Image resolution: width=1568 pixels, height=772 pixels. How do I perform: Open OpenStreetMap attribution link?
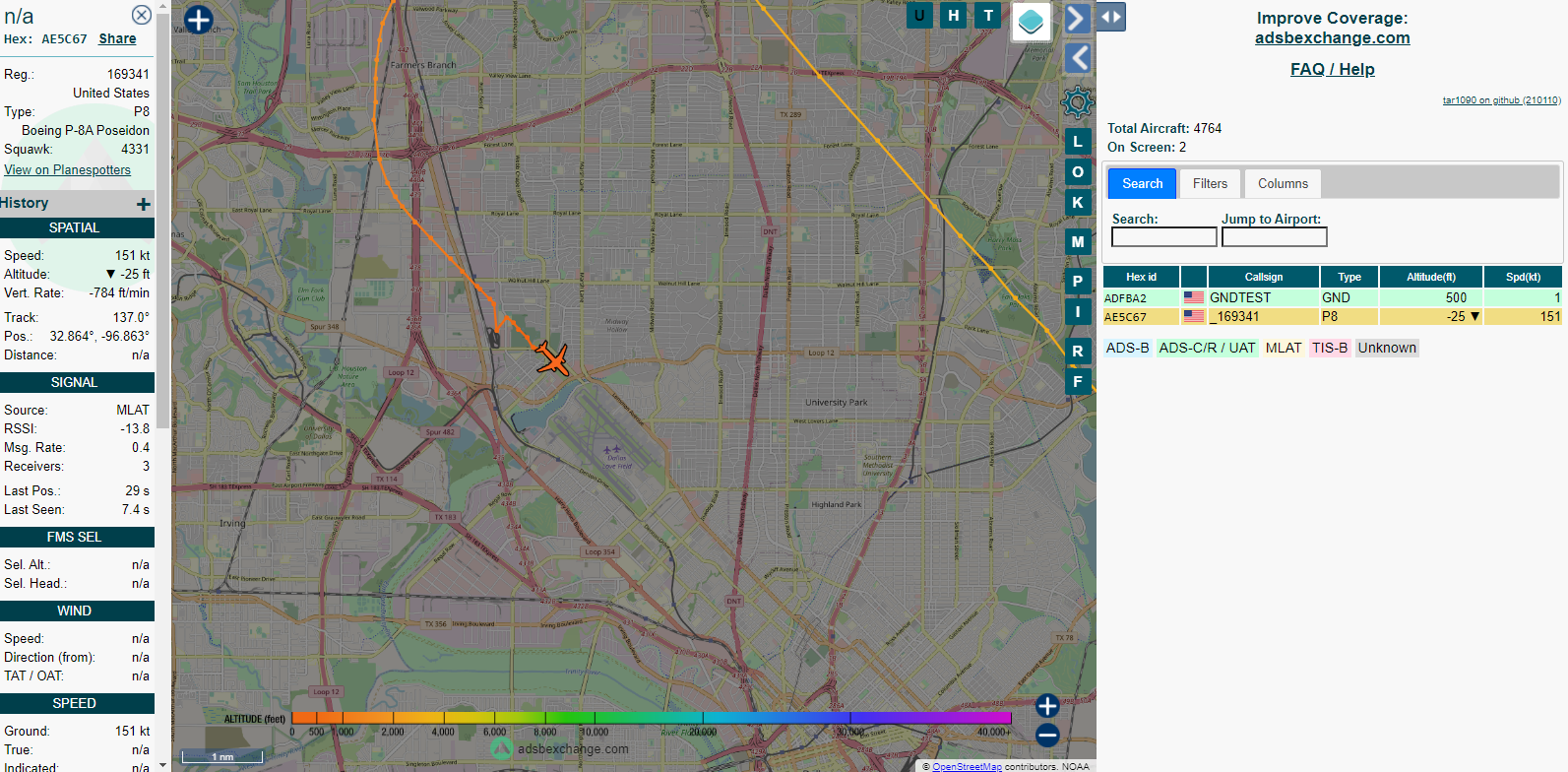coord(967,766)
